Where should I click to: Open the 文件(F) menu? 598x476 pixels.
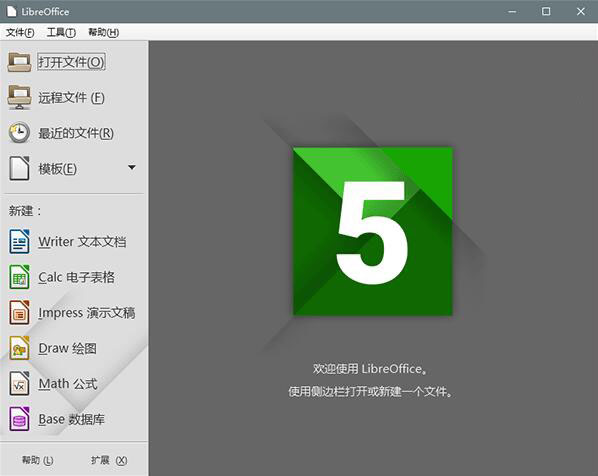(x=20, y=32)
